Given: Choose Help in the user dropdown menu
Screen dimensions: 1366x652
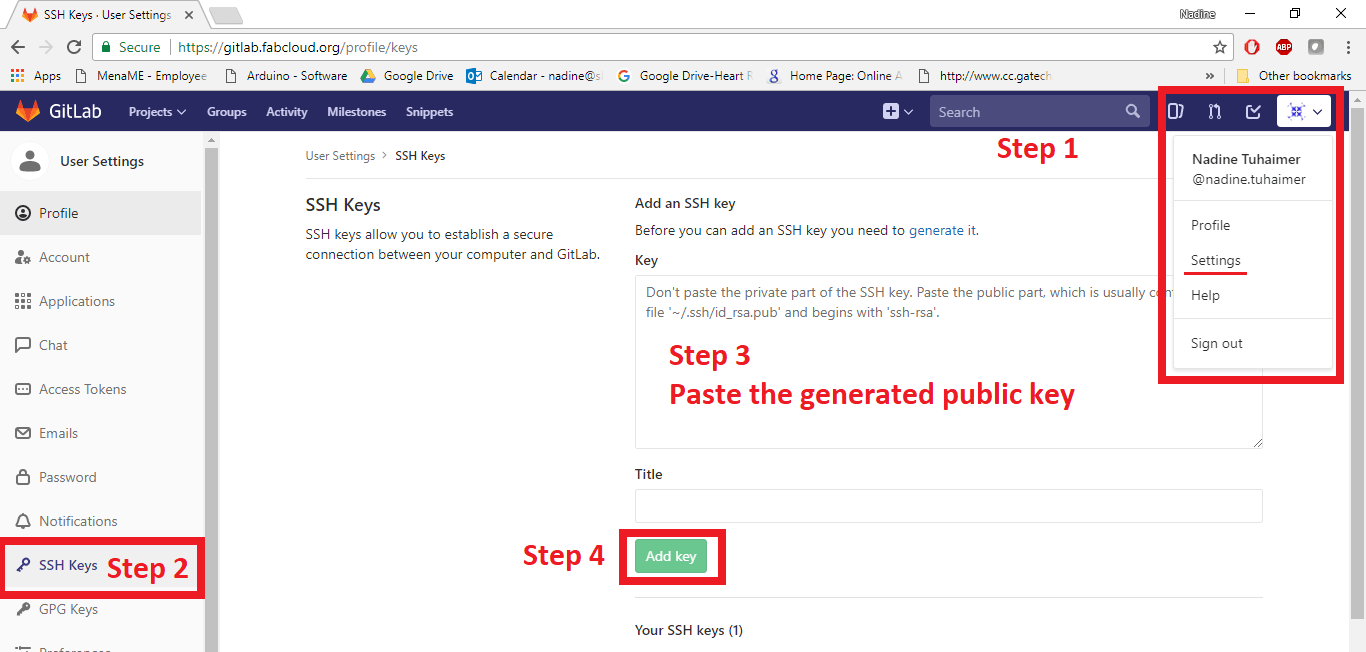Looking at the screenshot, I should 1205,295.
